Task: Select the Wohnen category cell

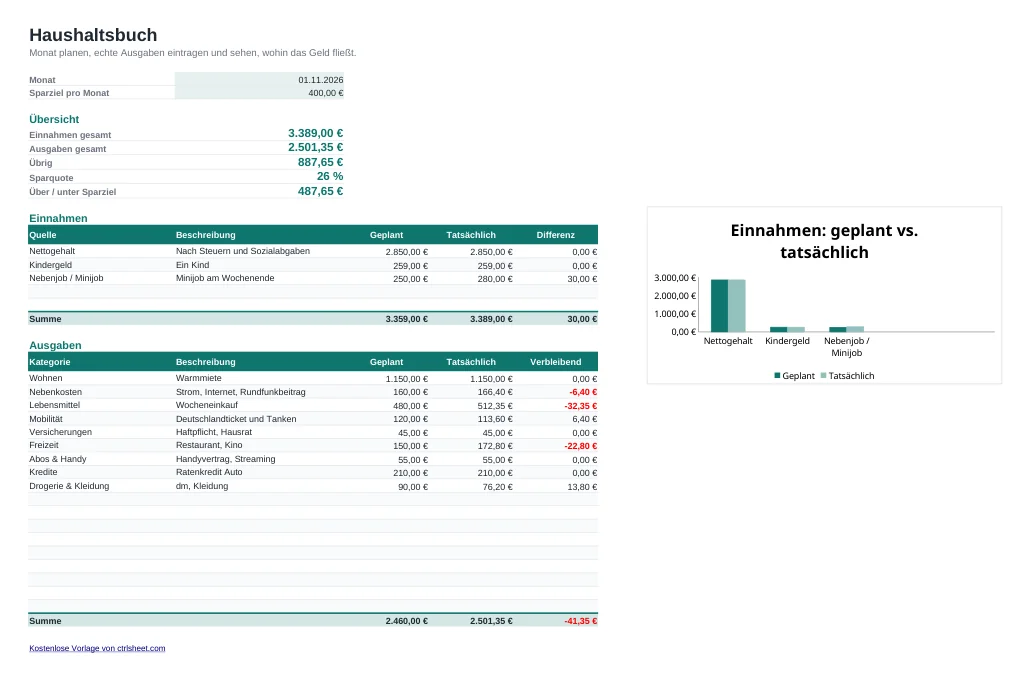Action: 101,378
